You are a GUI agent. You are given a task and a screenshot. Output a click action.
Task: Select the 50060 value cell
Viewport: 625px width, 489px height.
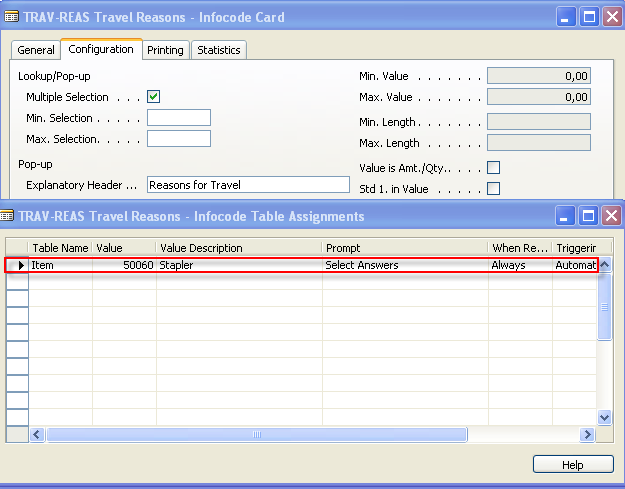click(x=124, y=265)
